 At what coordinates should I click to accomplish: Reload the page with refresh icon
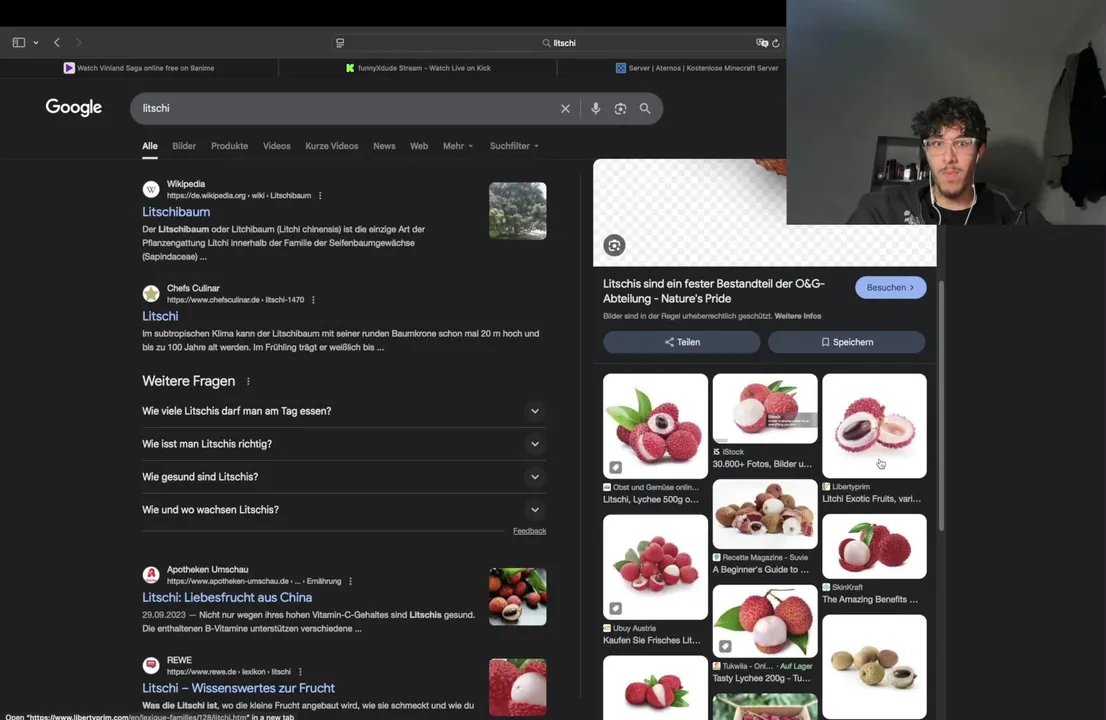pos(776,43)
